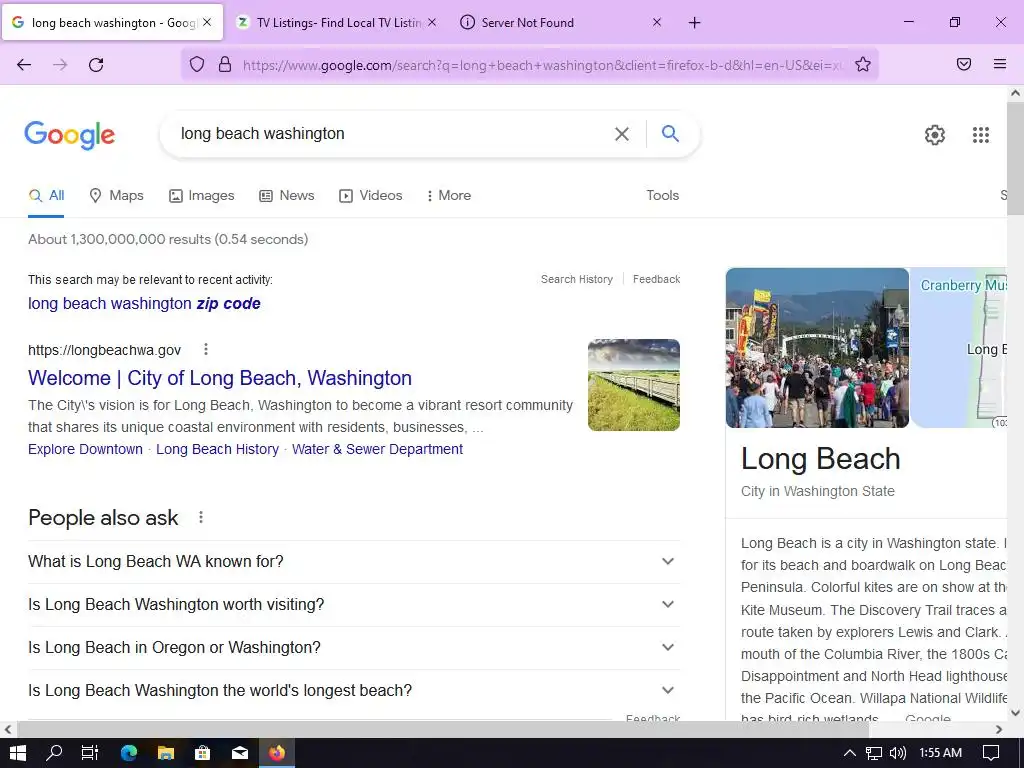Open the Google apps grid

(981, 135)
